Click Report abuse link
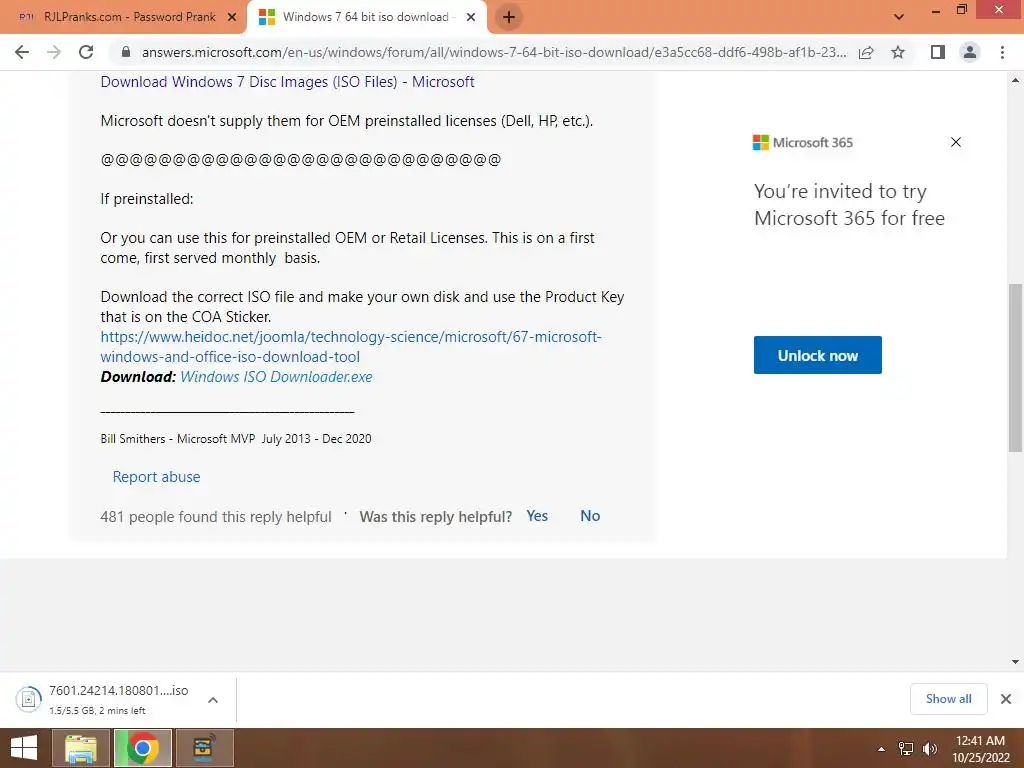 156,477
